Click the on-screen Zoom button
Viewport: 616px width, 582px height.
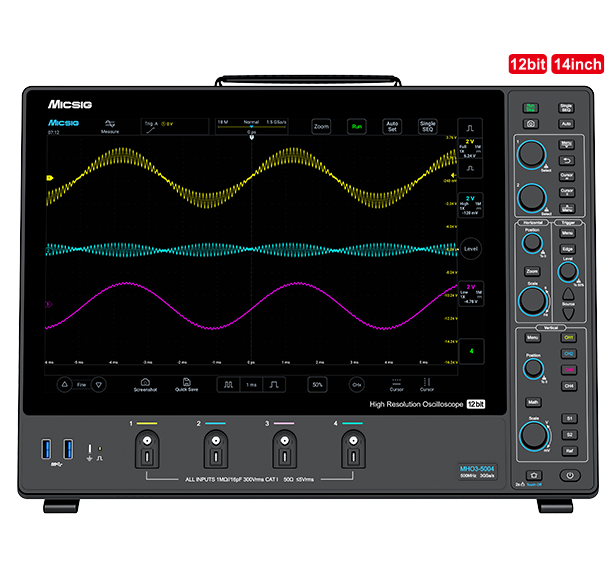point(321,127)
